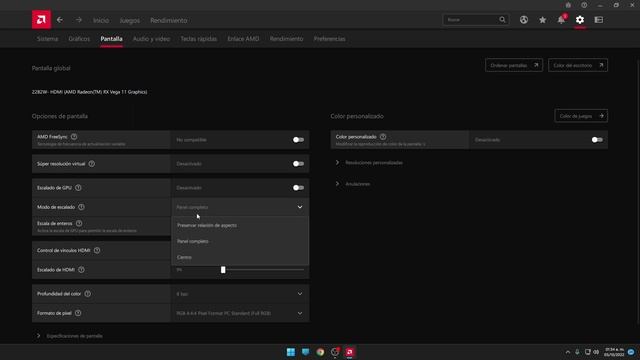
Task: Go forward with the right arrow
Action: coord(79,20)
